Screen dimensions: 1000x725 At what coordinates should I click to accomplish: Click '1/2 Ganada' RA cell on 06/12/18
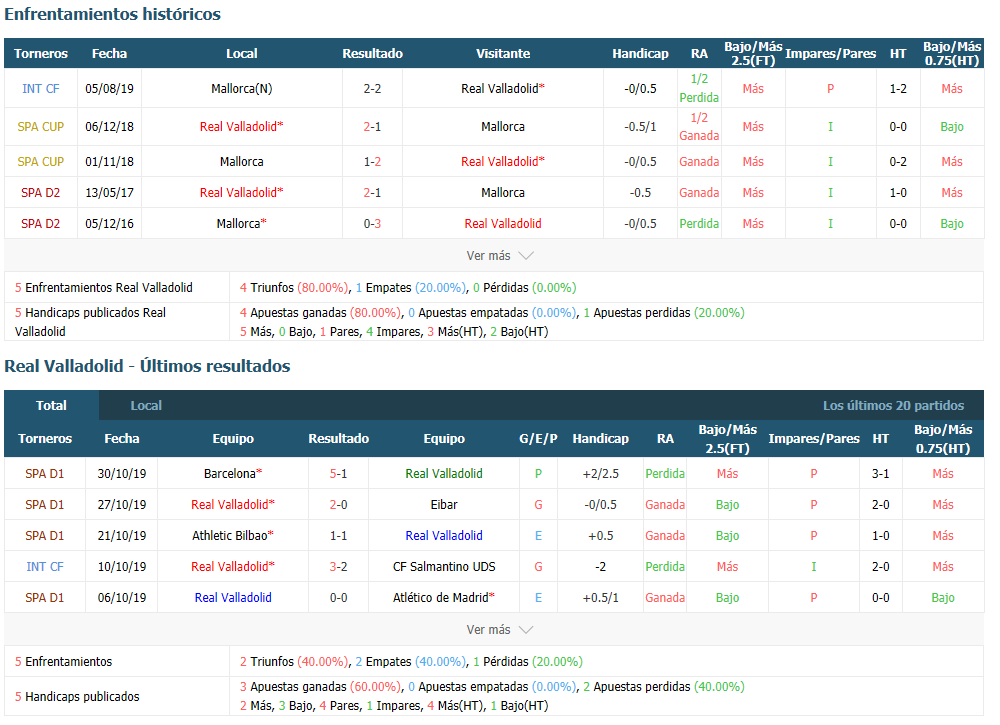699,126
